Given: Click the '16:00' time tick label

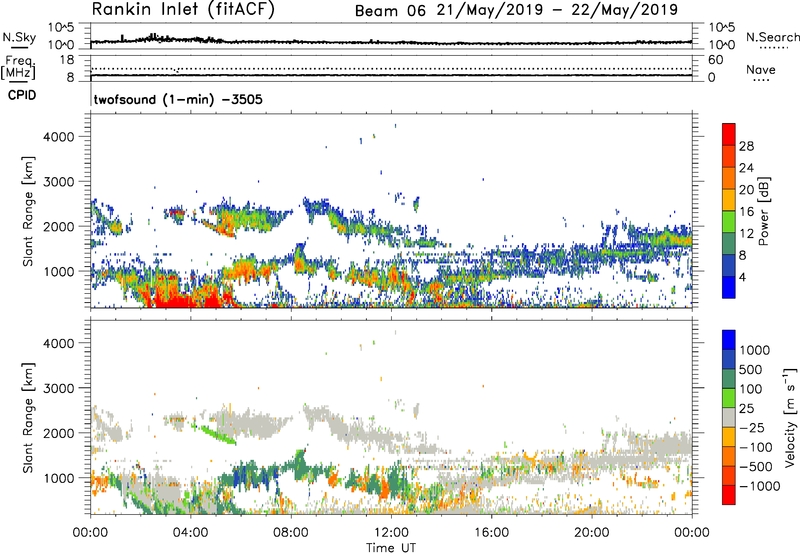Looking at the screenshot, I should click(491, 533).
